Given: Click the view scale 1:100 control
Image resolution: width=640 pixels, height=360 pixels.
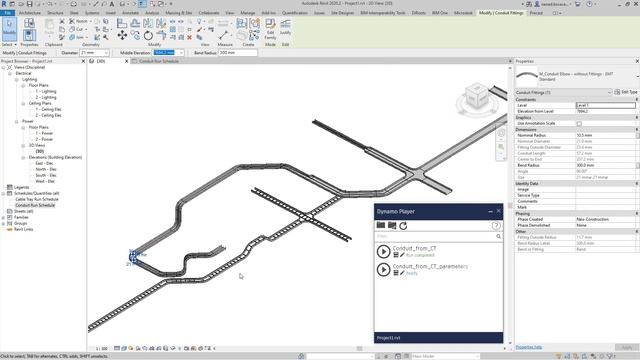Looking at the screenshot, I should [102, 349].
